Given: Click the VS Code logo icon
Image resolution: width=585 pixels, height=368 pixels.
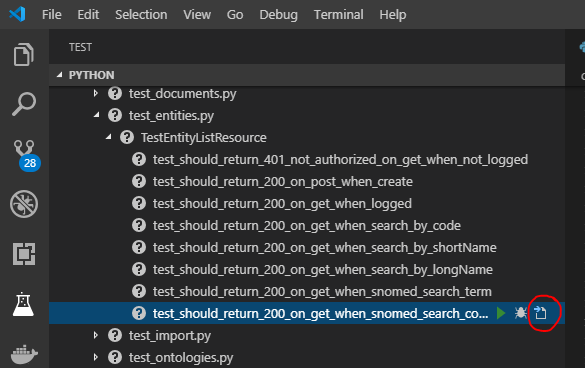Looking at the screenshot, I should click(x=17, y=14).
